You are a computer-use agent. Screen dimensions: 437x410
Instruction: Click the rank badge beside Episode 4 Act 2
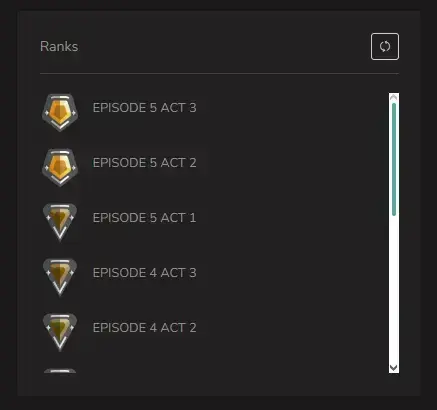click(x=60, y=332)
